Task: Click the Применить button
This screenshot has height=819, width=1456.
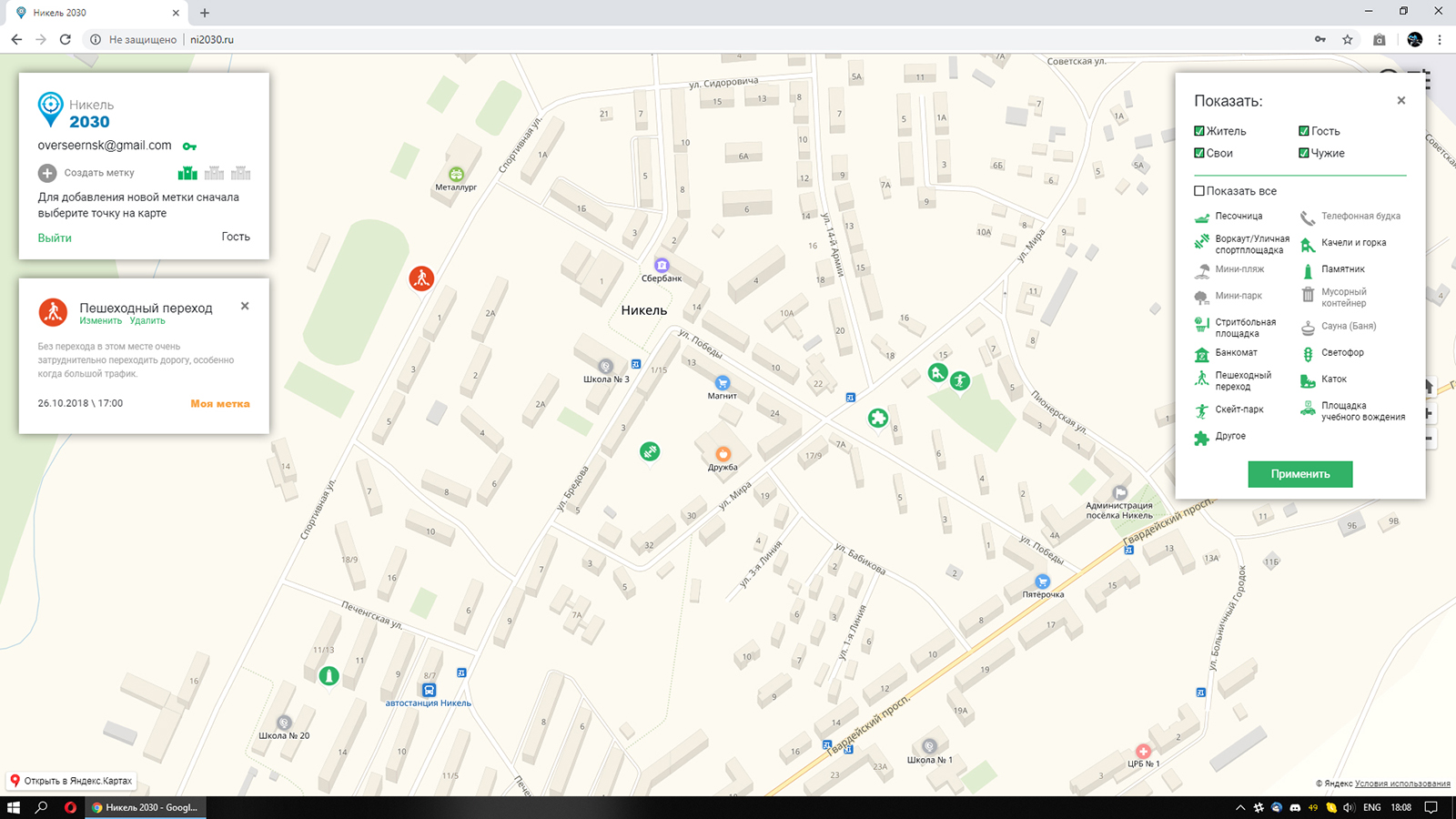Action: pyautogui.click(x=1300, y=474)
